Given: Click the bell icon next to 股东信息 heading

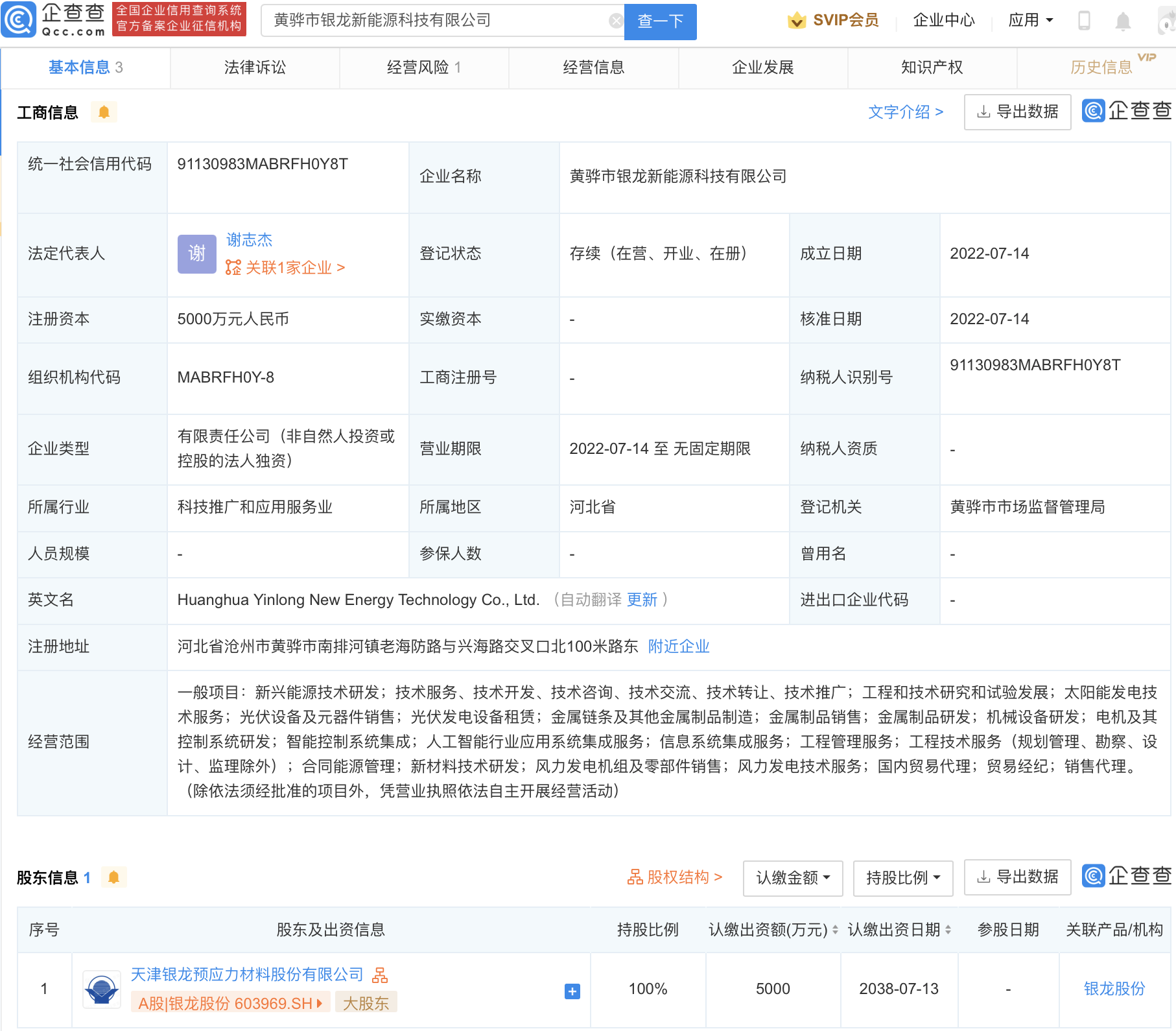Looking at the screenshot, I should tap(114, 877).
